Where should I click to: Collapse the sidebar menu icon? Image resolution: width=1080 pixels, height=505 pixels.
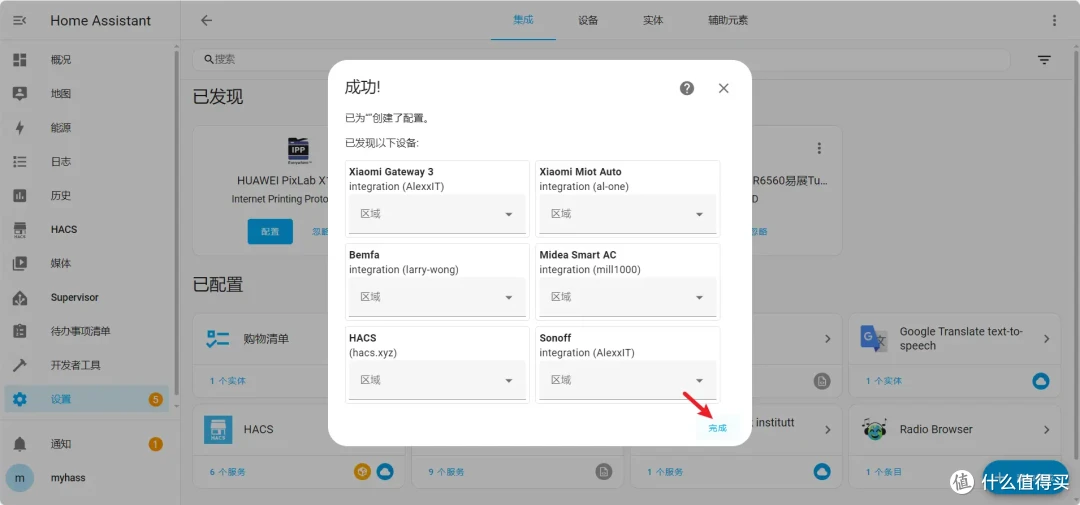[20, 21]
